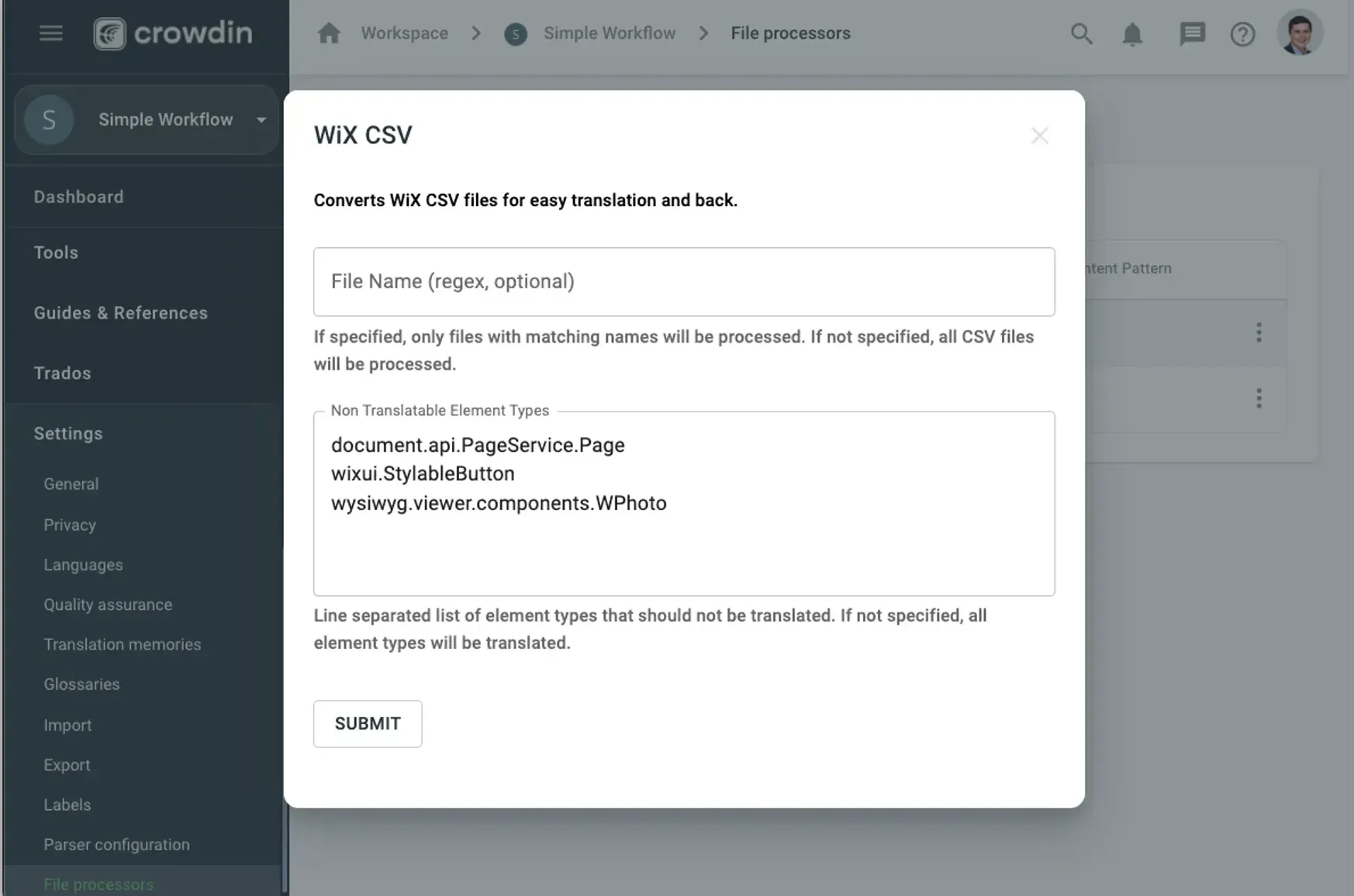Go to Workspace via the home icon
The width and height of the screenshot is (1354, 896).
click(x=329, y=33)
